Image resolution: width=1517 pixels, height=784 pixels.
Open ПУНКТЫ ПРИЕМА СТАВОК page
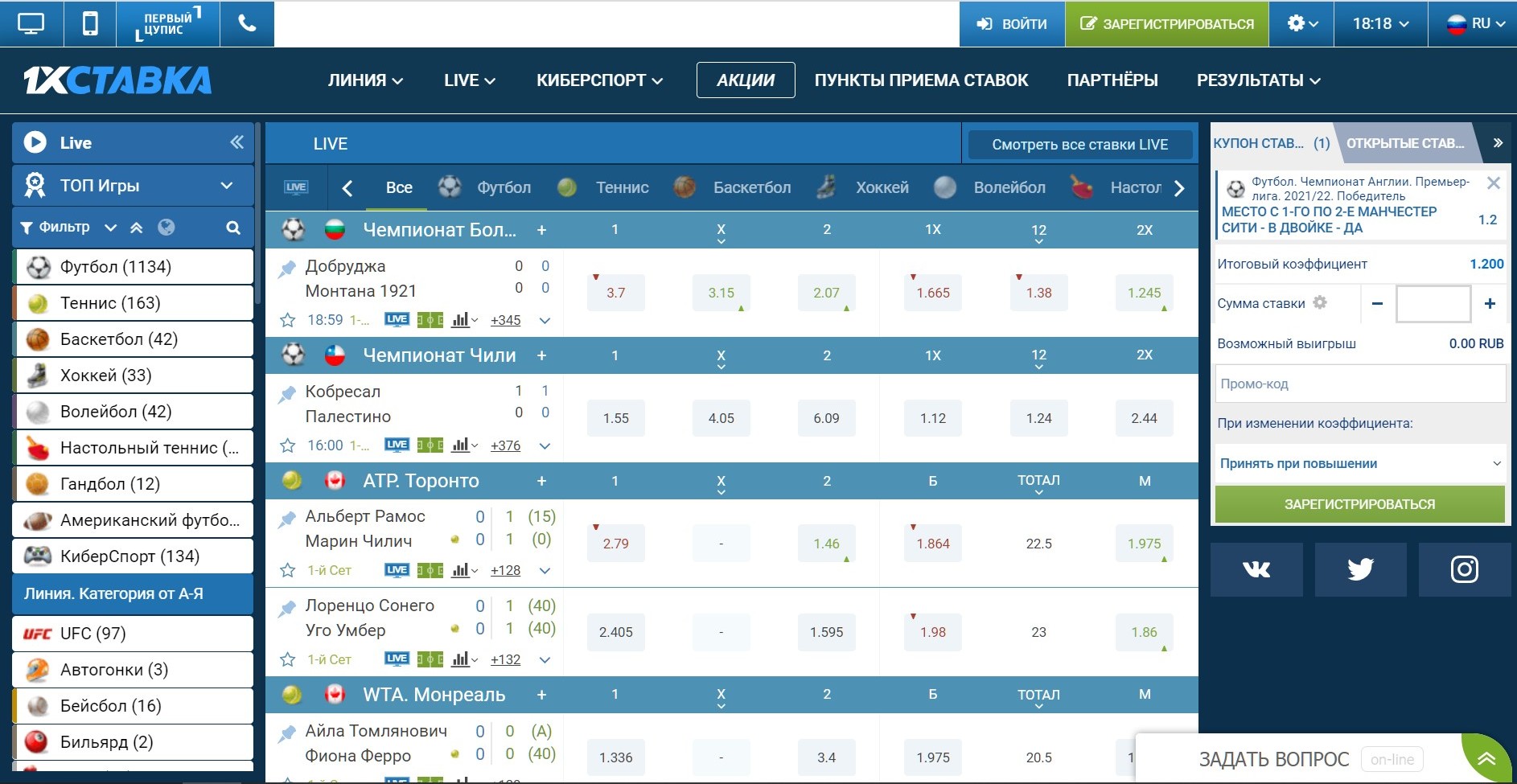click(x=921, y=80)
